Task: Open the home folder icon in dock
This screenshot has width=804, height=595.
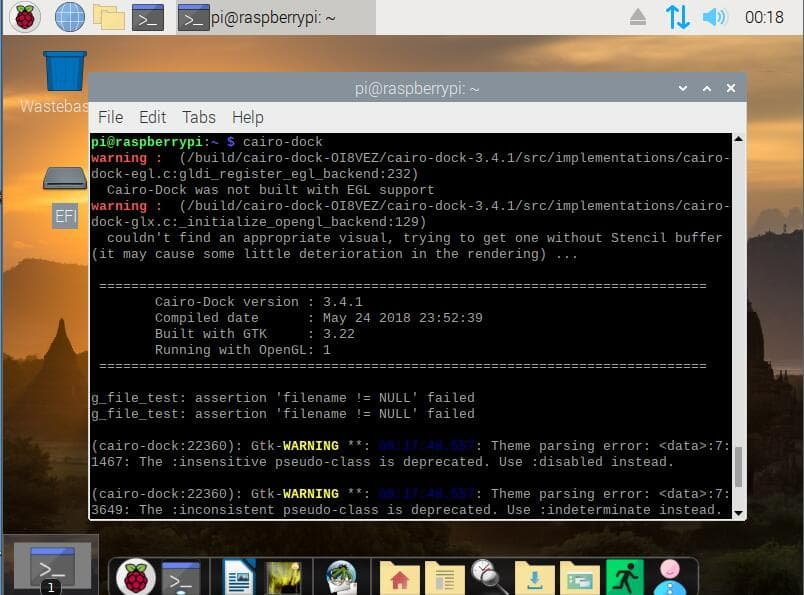Action: pos(399,578)
